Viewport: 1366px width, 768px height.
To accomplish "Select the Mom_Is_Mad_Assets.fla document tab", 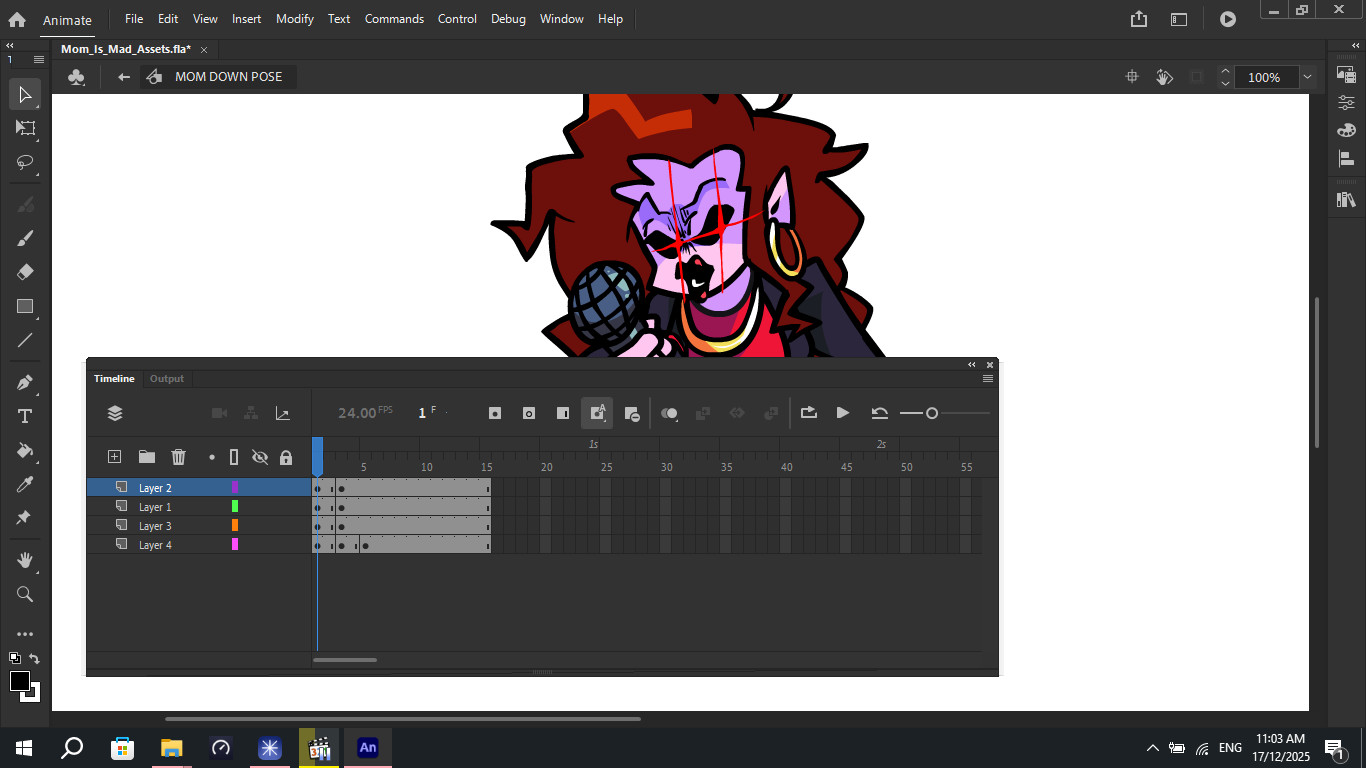I will coord(126,49).
